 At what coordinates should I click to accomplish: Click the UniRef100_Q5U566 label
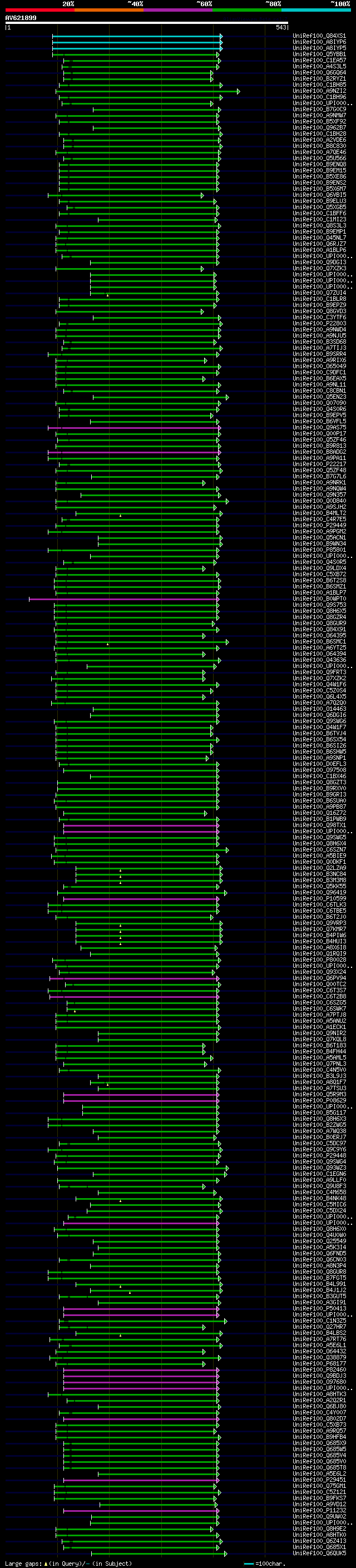319,159
